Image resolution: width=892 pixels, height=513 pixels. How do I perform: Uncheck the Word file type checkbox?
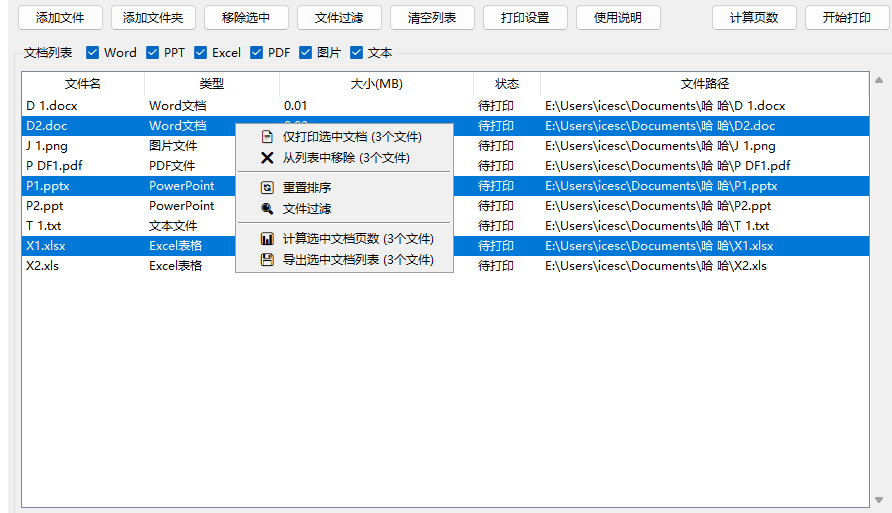pyautogui.click(x=92, y=52)
